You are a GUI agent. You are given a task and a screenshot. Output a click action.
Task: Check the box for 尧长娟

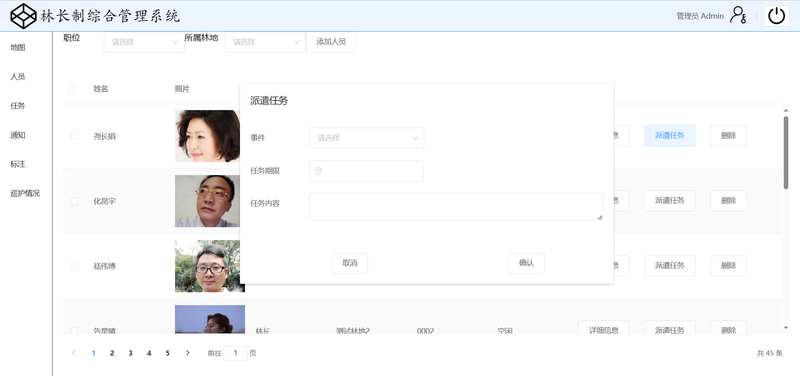point(74,136)
